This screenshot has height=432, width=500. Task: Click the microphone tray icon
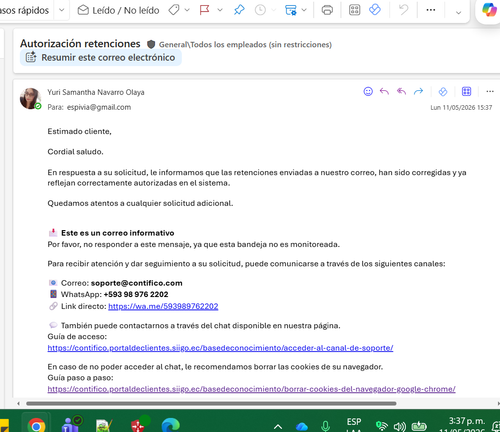click(x=325, y=426)
